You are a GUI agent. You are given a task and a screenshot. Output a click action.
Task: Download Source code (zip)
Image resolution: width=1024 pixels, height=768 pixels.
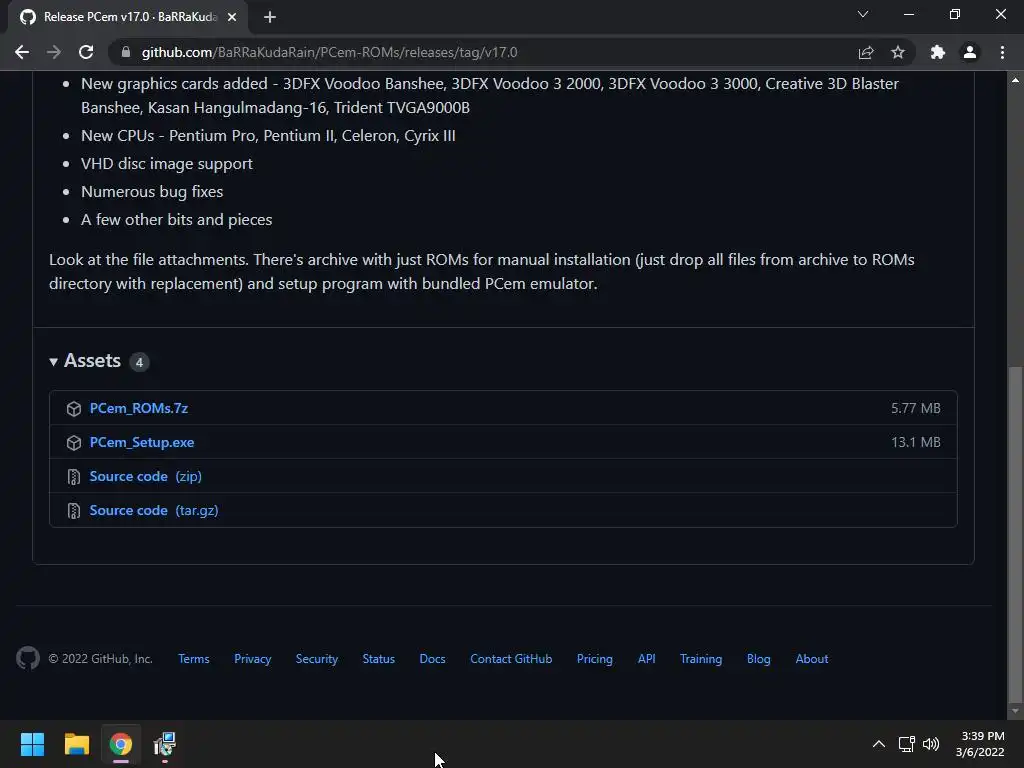[146, 477]
